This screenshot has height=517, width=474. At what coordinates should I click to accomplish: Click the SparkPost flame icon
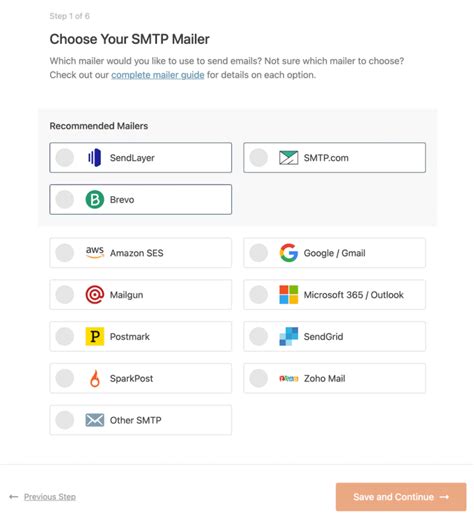(x=95, y=378)
